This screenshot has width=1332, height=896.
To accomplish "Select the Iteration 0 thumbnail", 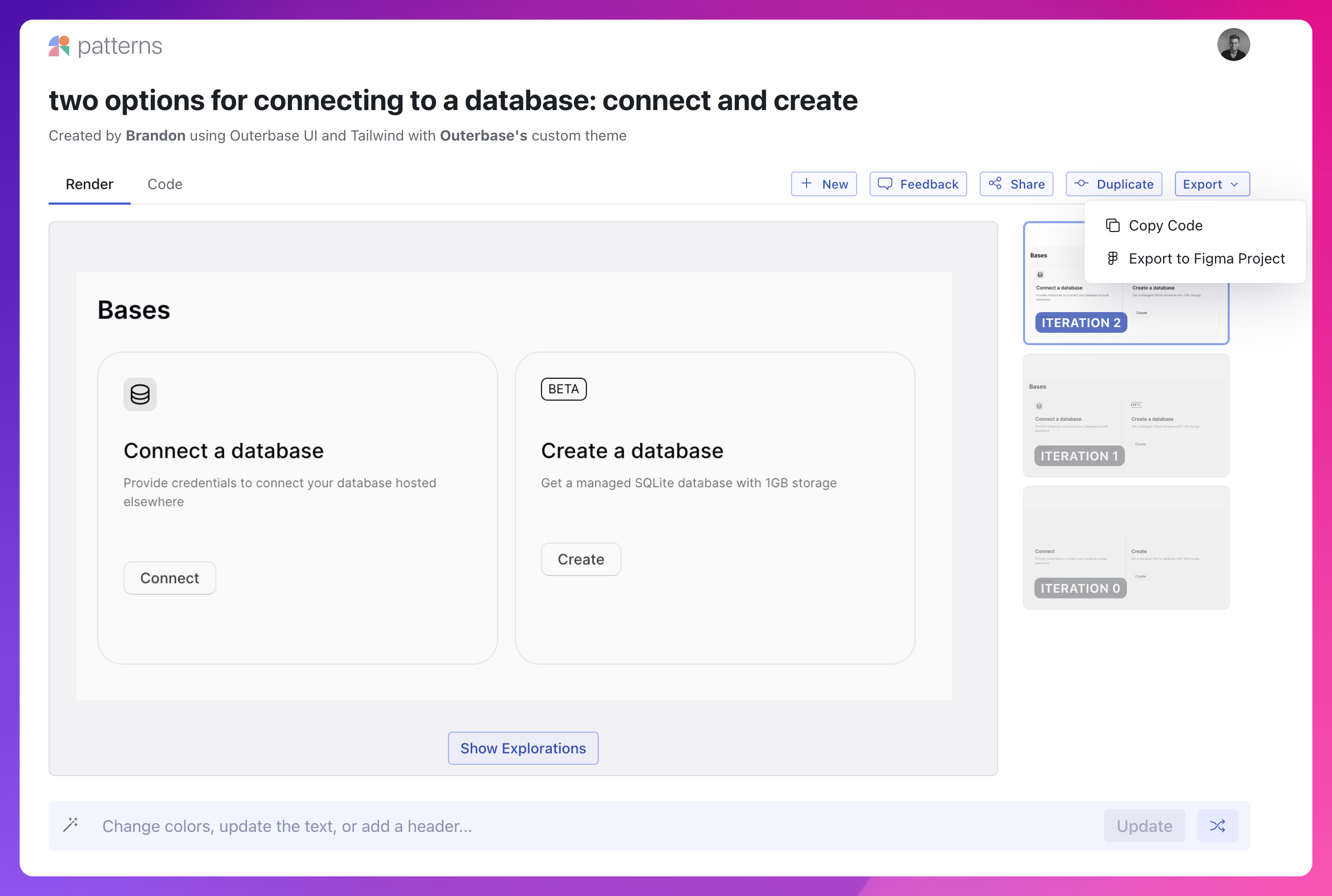I will tap(1125, 547).
